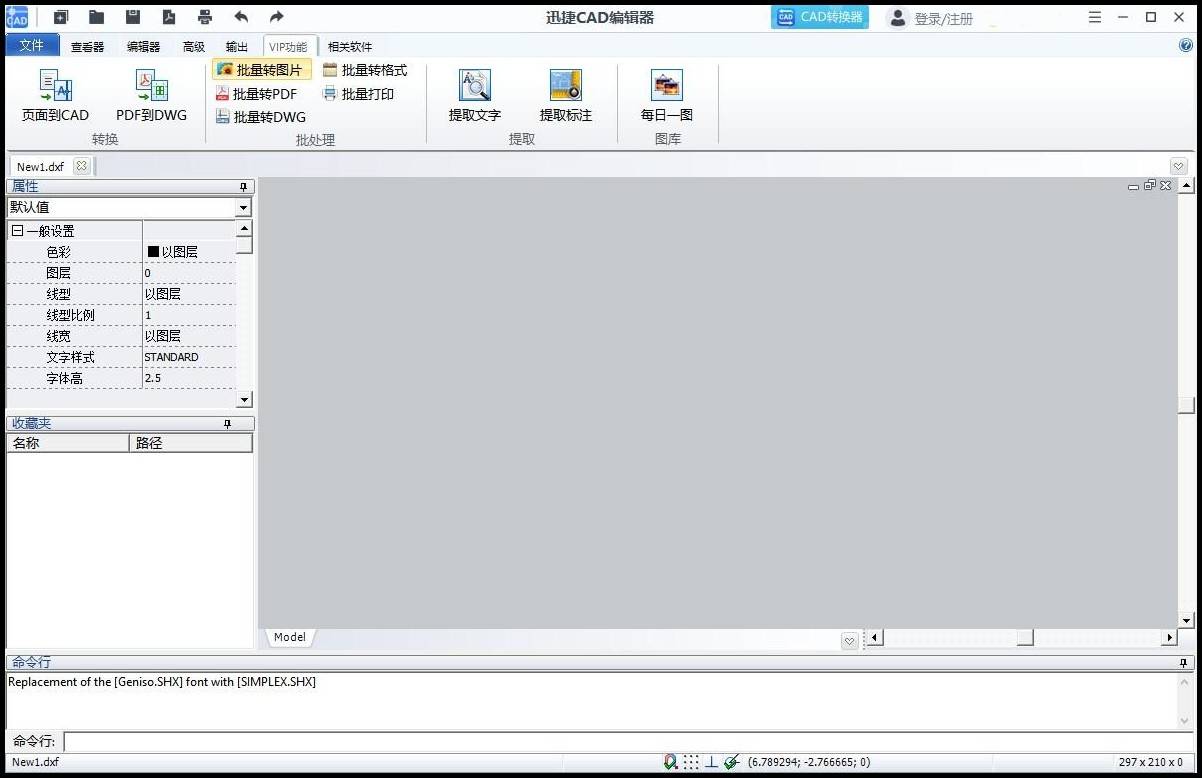Switch to the 编辑器 ribbon tab
Screen dimensions: 1202x778
pyautogui.click(x=142, y=45)
